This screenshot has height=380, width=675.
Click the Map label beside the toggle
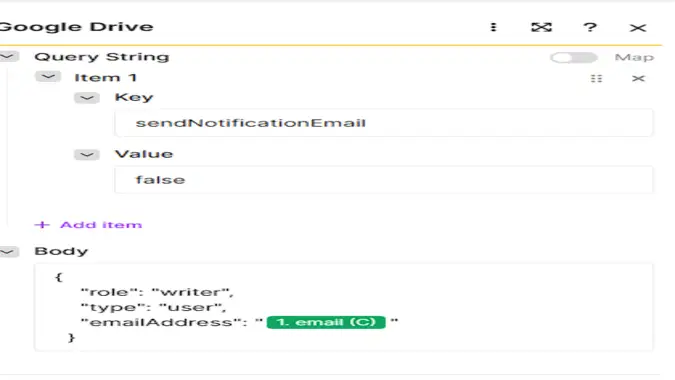[634, 57]
